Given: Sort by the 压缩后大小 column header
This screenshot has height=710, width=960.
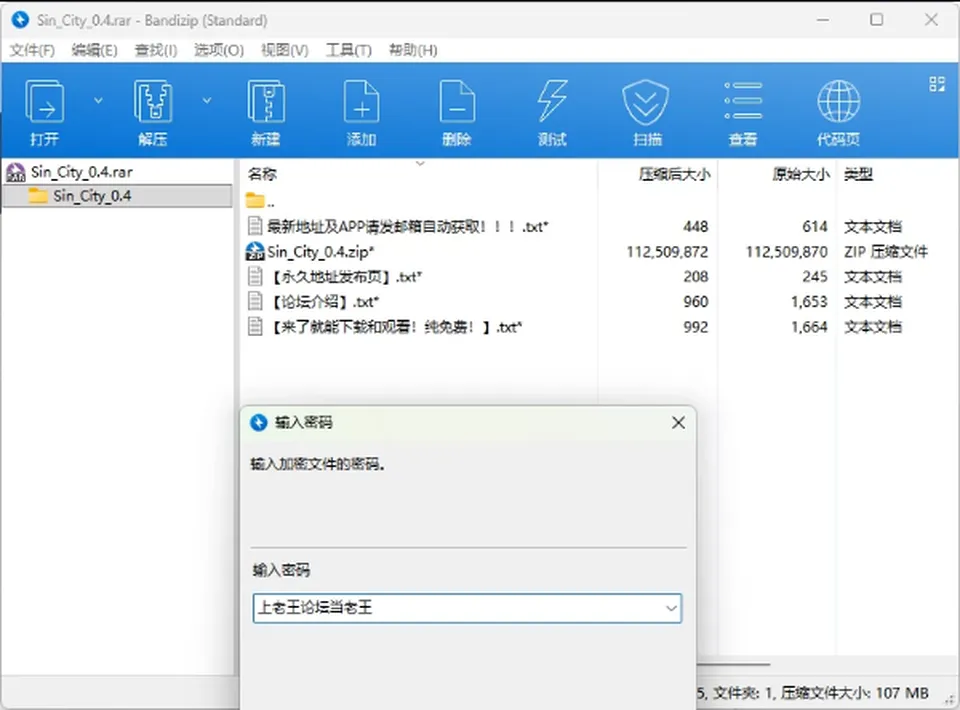Looking at the screenshot, I should [x=674, y=174].
